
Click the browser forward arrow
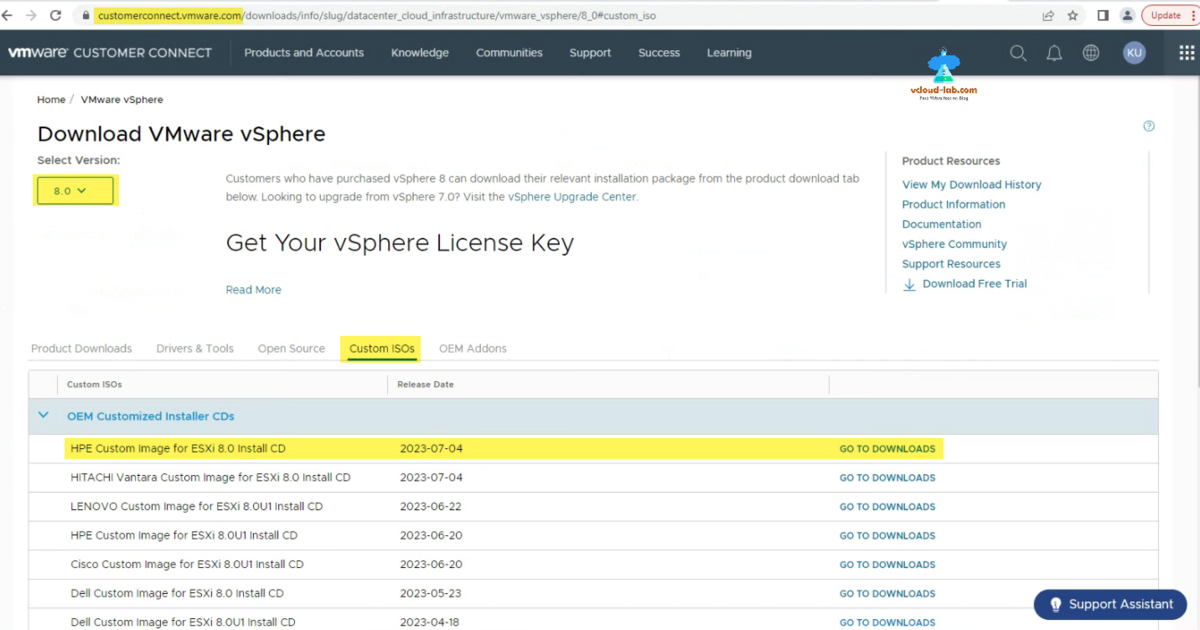[x=32, y=16]
